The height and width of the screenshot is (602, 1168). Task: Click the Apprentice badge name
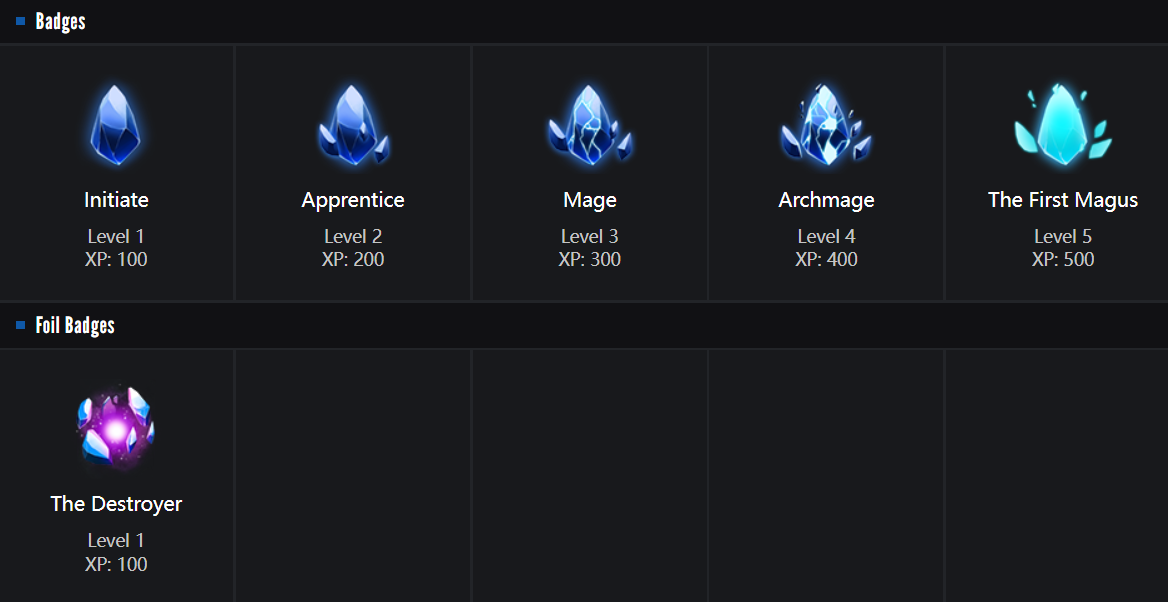point(353,200)
